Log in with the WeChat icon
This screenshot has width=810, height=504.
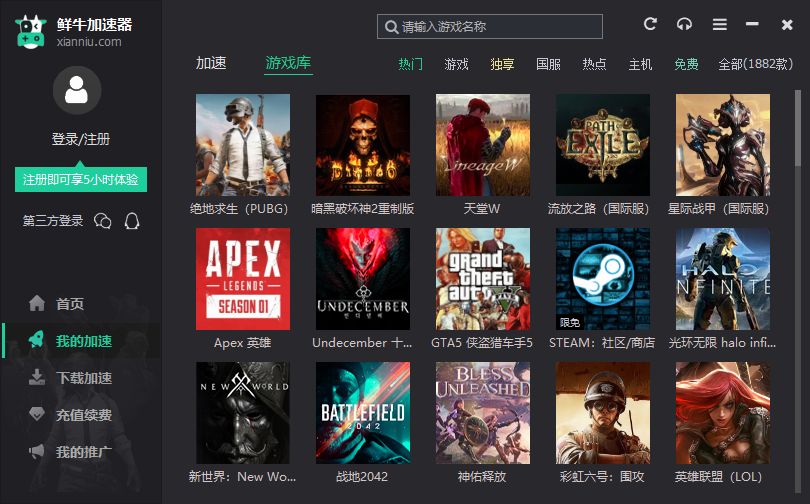pos(103,221)
